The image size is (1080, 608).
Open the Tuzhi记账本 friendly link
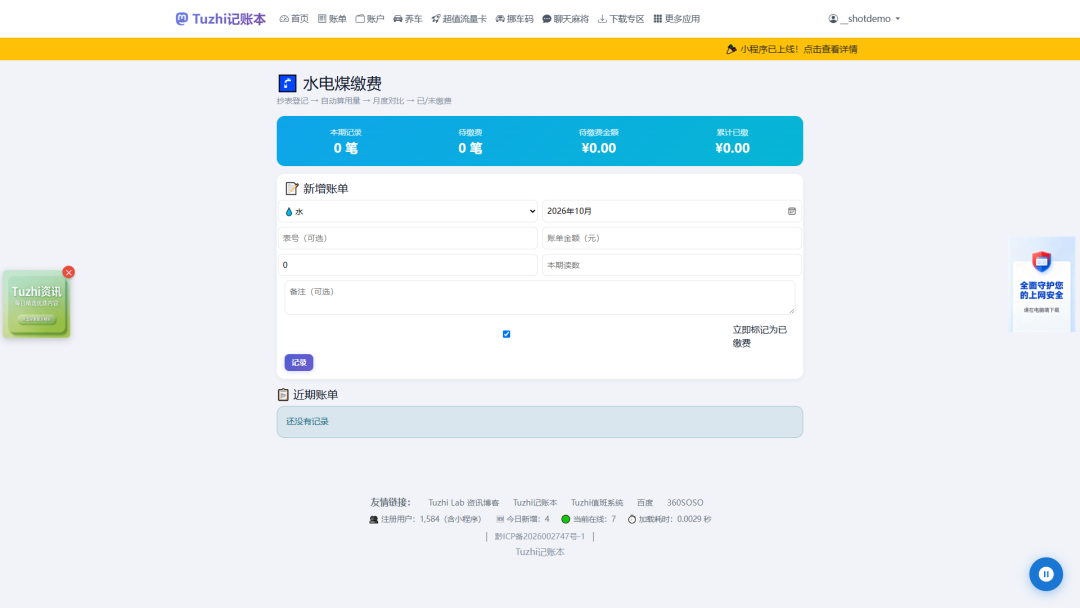tap(534, 503)
